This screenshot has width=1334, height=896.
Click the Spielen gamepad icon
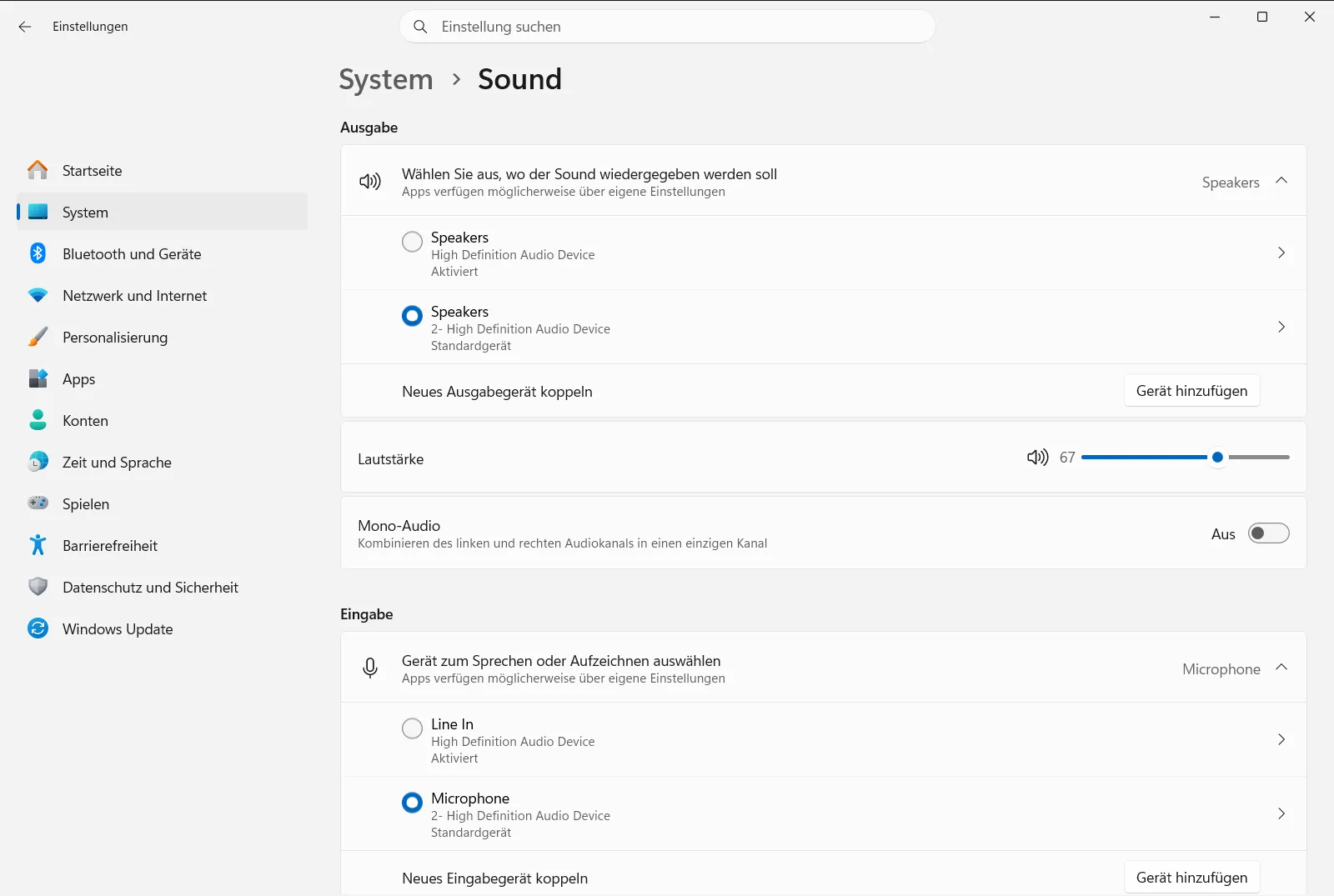[x=38, y=503]
